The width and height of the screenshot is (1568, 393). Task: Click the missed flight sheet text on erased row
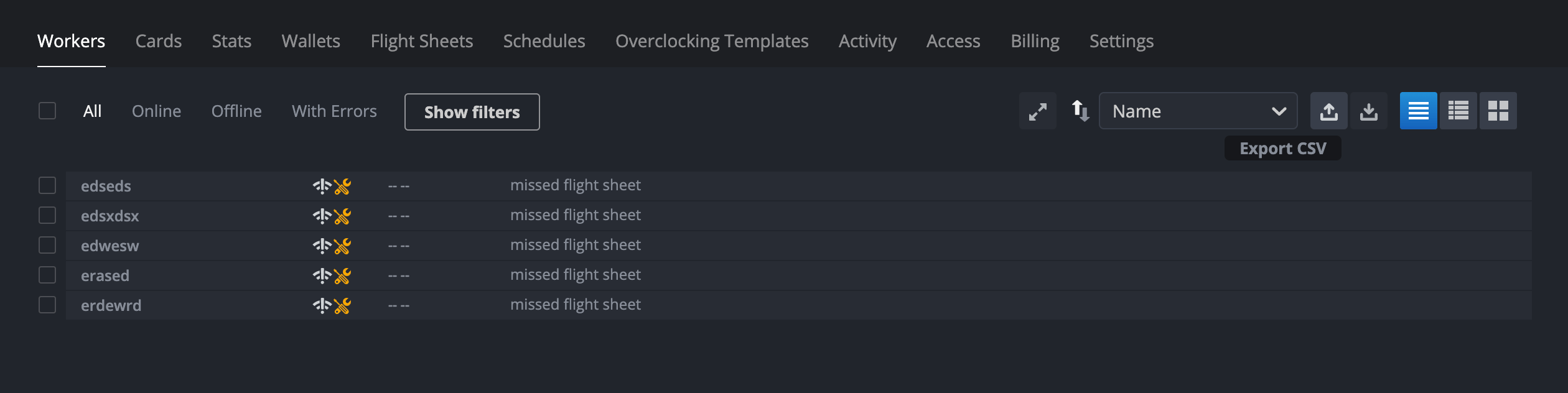click(x=576, y=274)
